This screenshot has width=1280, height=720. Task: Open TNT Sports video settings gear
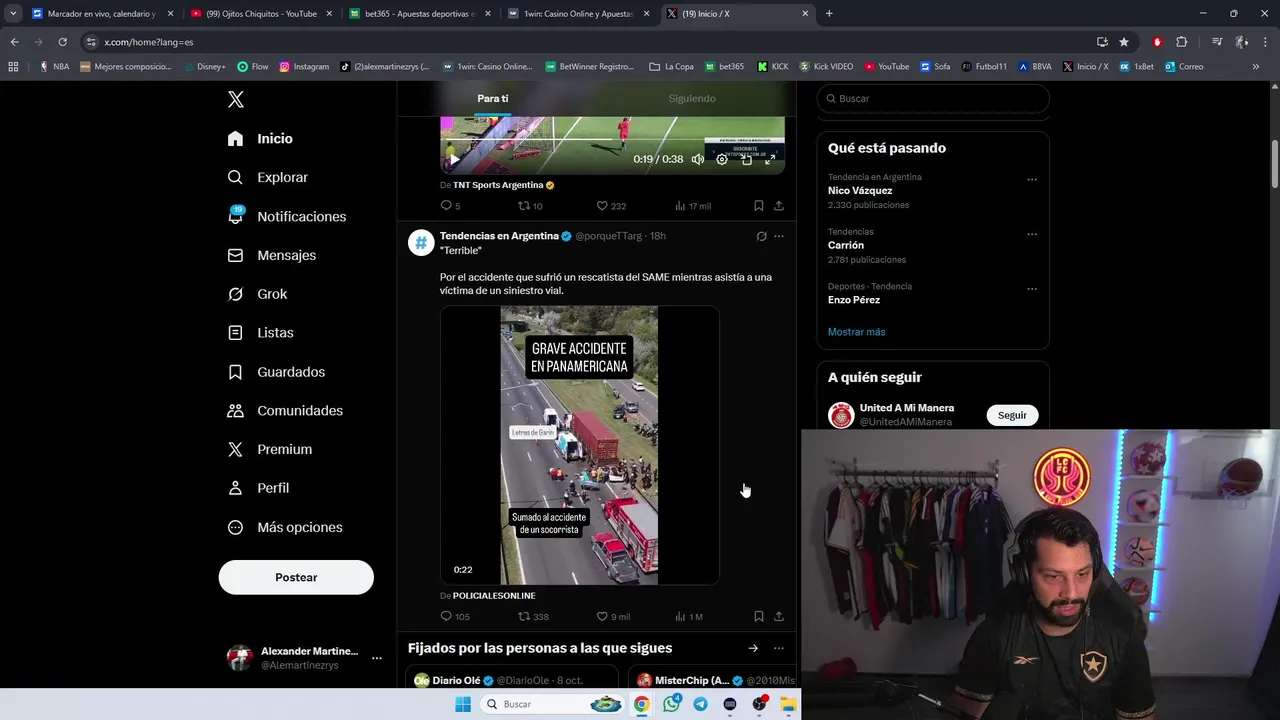click(722, 159)
